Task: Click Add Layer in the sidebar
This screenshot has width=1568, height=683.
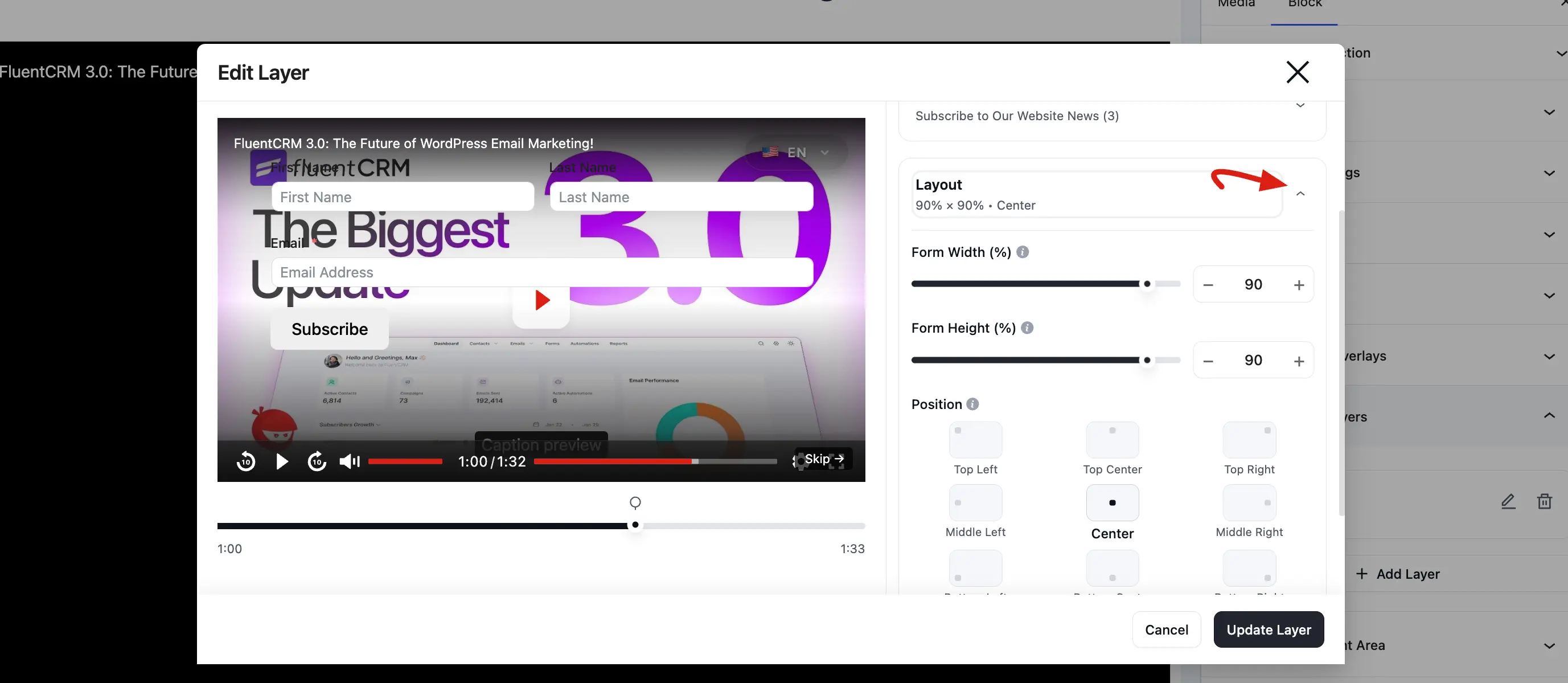Action: point(1398,574)
